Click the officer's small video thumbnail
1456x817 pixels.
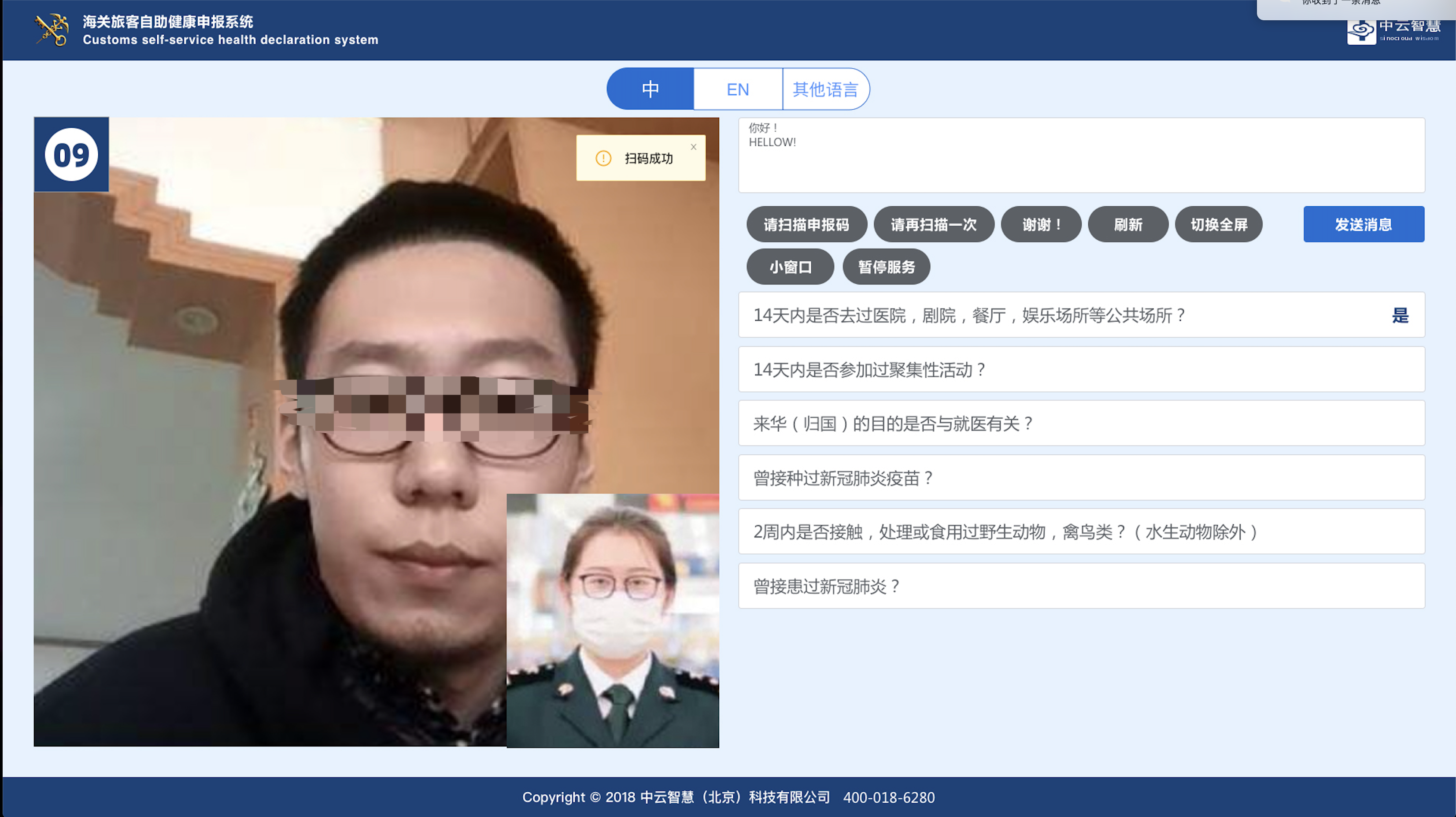pos(613,620)
